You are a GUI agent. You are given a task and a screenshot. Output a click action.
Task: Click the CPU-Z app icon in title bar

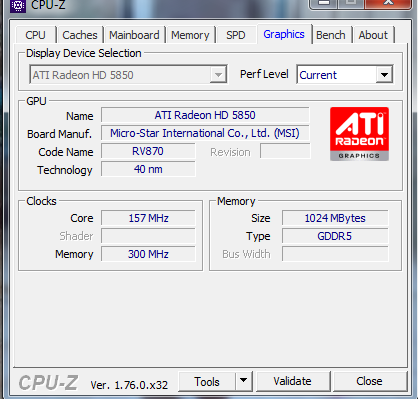click(x=17, y=6)
